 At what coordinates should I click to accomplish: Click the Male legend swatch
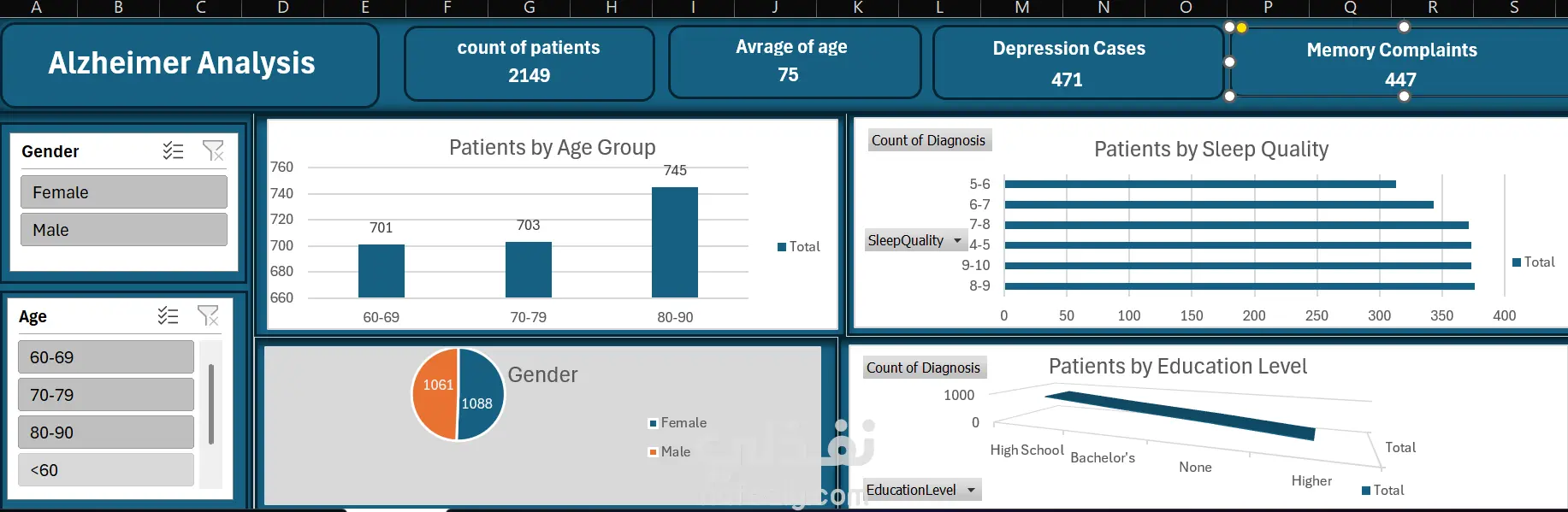point(653,452)
